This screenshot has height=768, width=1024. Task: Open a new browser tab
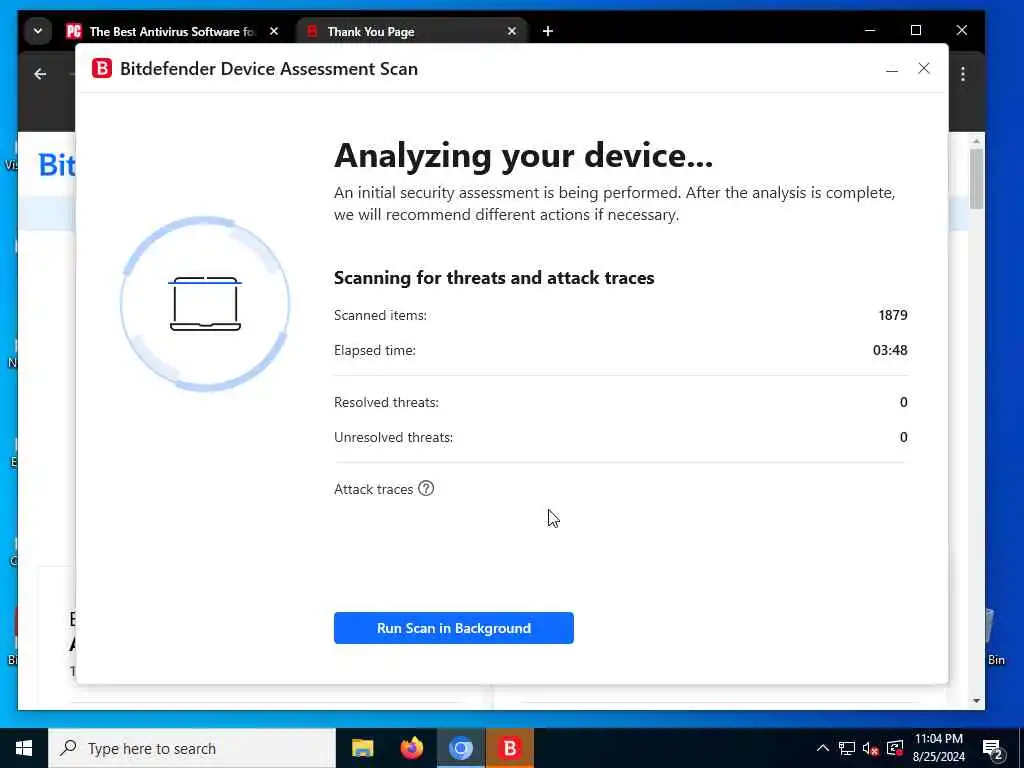548,31
